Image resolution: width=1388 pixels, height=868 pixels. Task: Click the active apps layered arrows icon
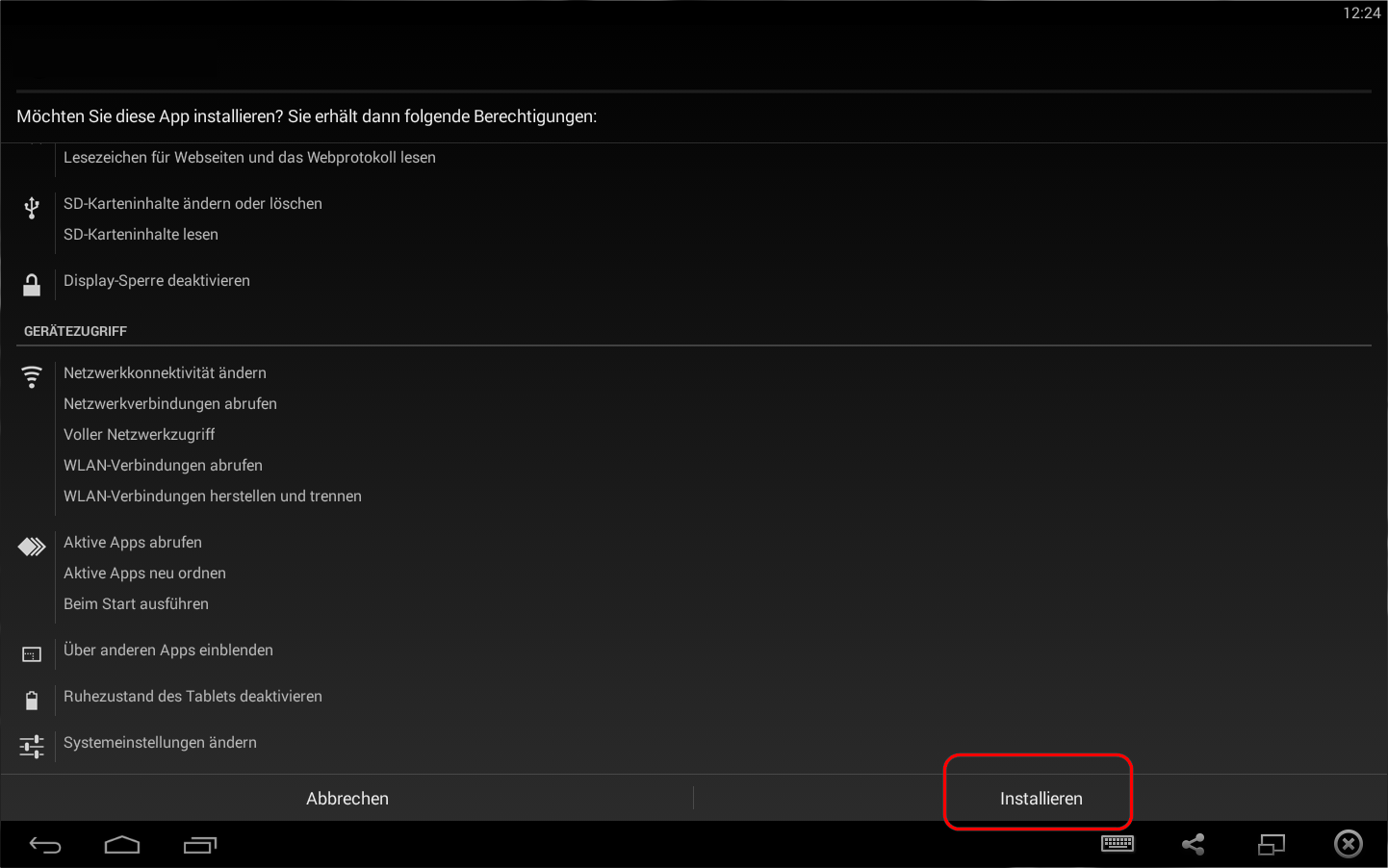tap(32, 547)
